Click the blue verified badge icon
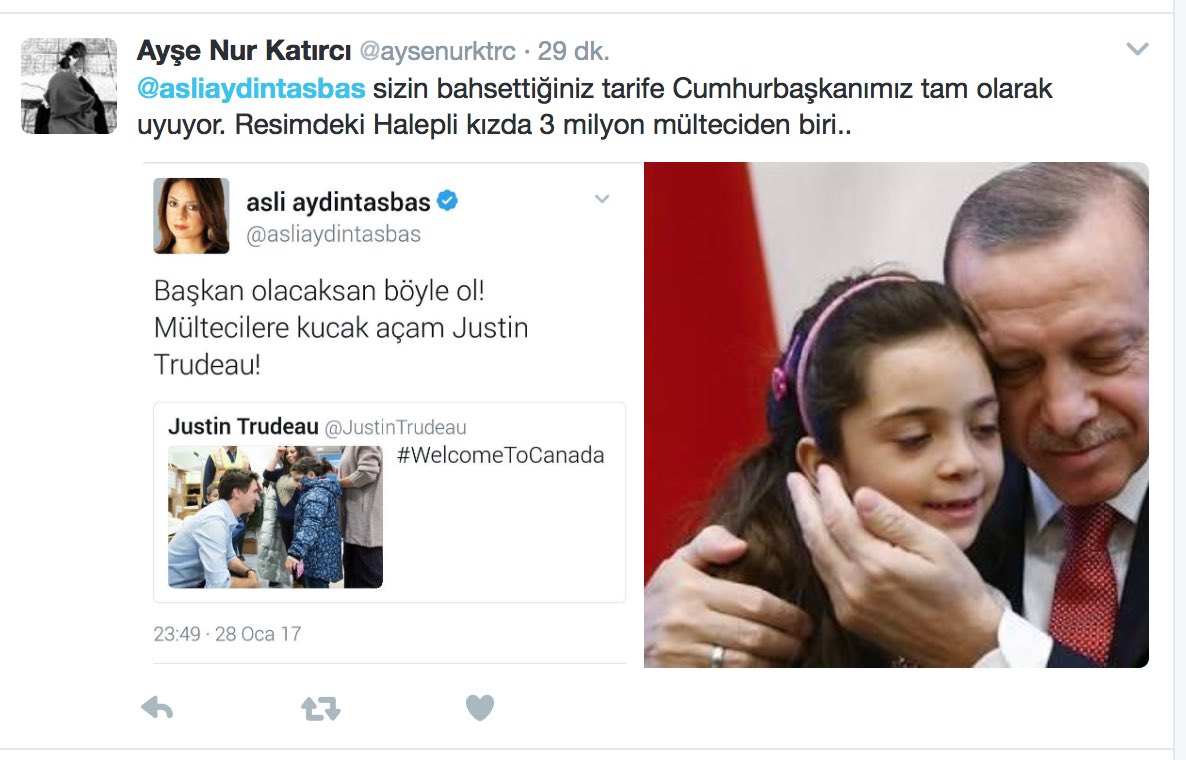The image size is (1186, 760). [x=448, y=201]
